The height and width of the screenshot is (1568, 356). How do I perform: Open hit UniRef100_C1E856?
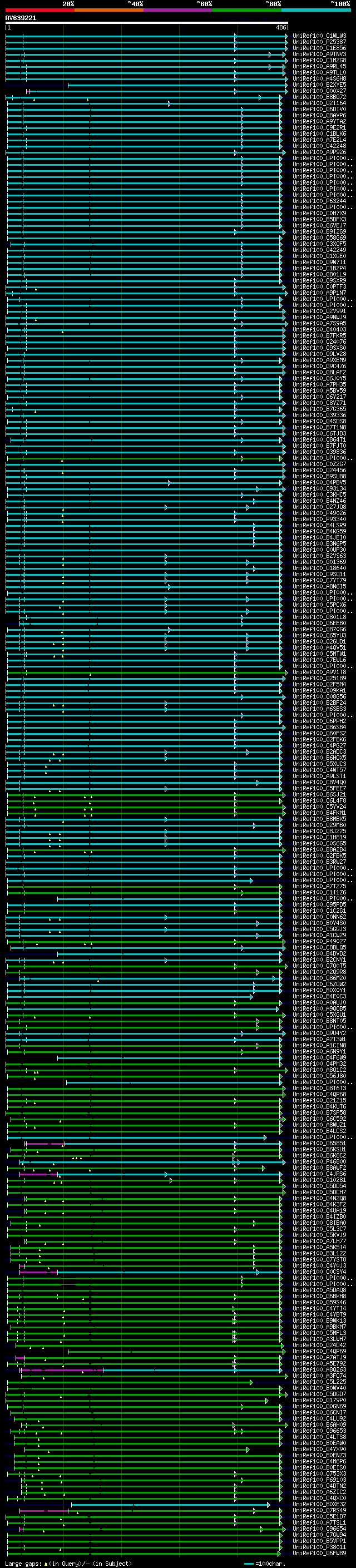(319, 48)
